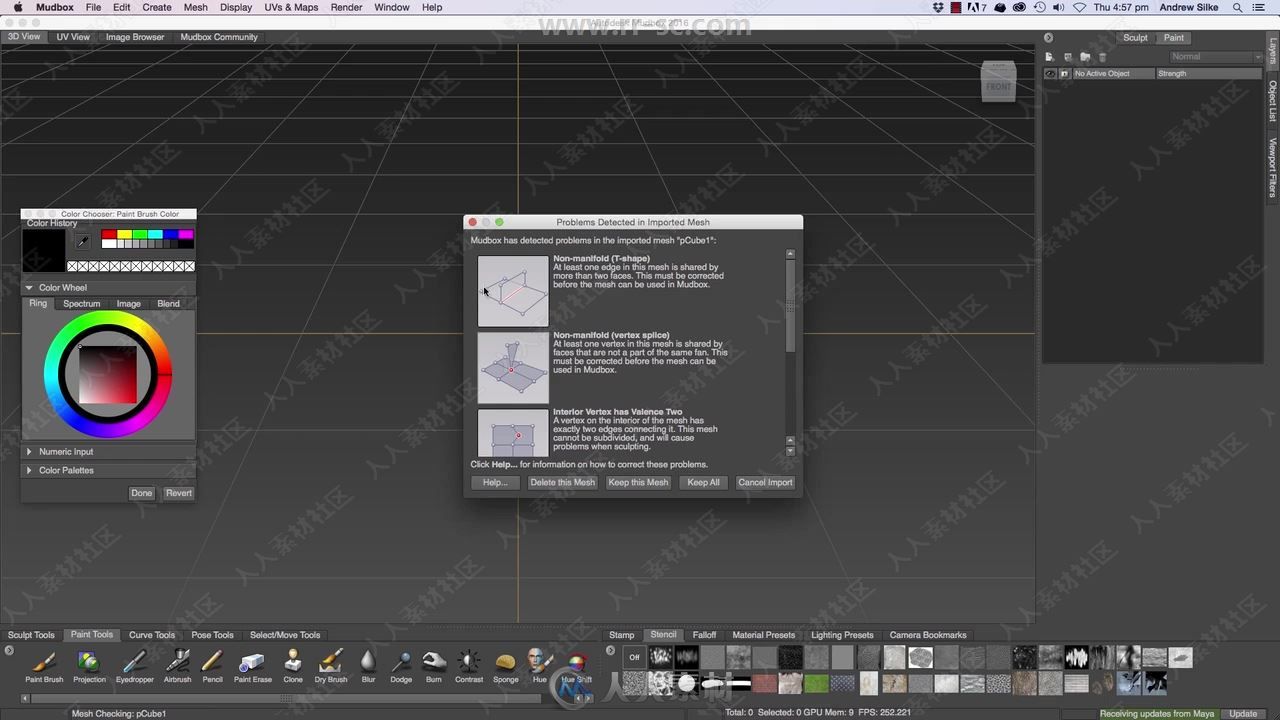Image resolution: width=1280 pixels, height=720 pixels.
Task: Toggle layer visibility eye icon
Action: (1050, 74)
